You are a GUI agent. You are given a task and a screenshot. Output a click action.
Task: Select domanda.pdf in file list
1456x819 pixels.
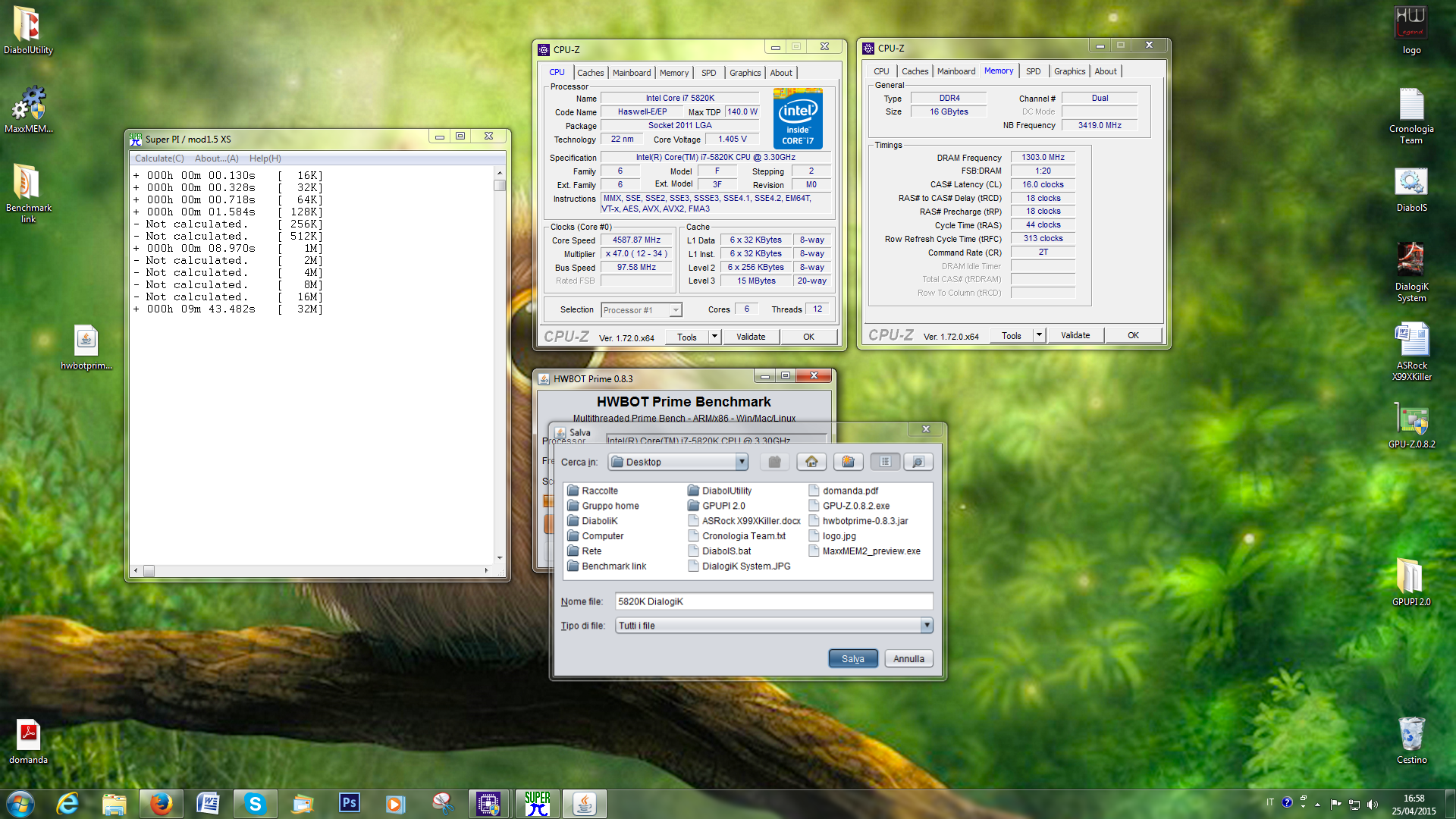[843, 491]
